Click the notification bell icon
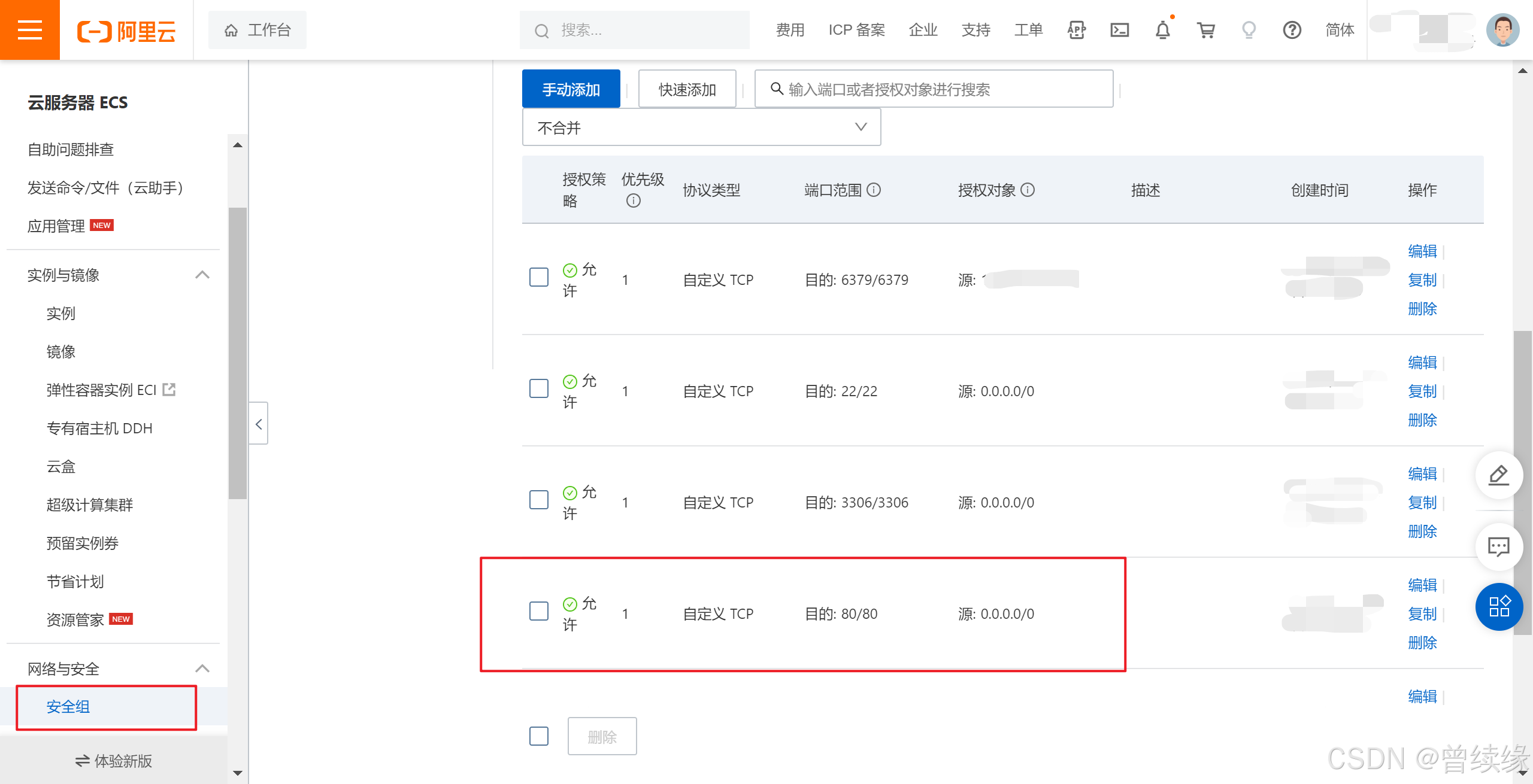 (x=1162, y=30)
